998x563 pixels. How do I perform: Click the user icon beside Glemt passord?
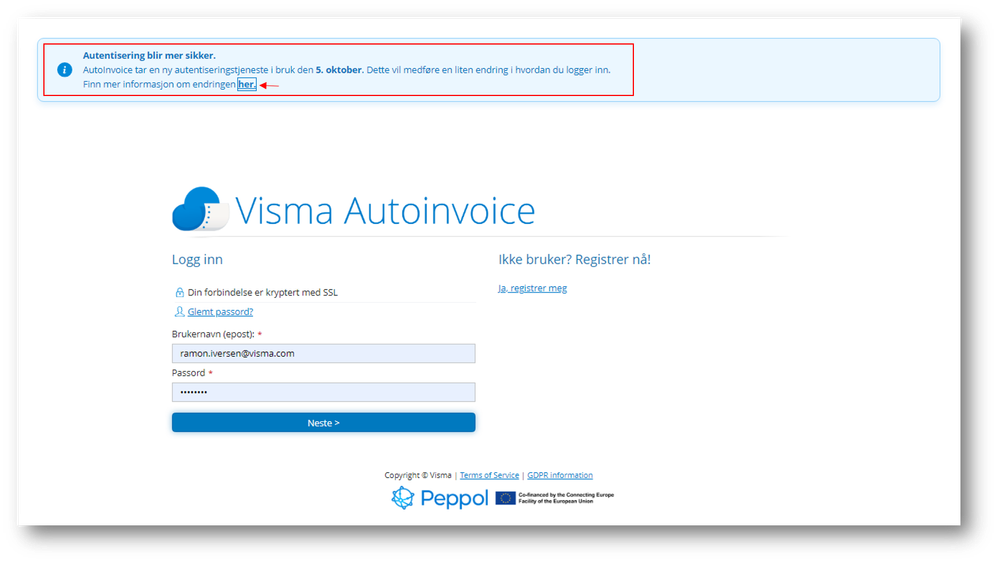(179, 312)
